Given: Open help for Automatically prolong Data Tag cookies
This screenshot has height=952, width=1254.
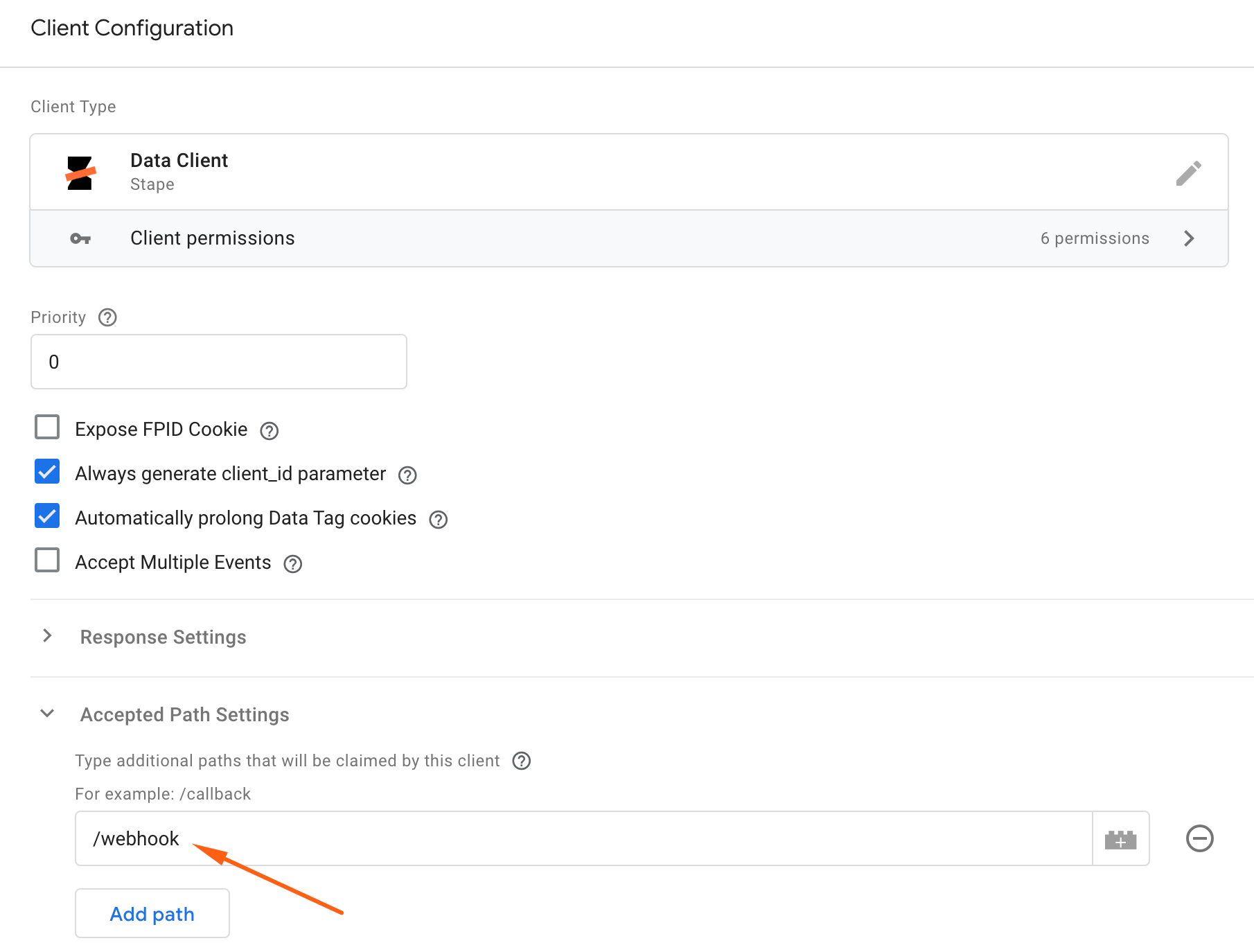Looking at the screenshot, I should [x=439, y=520].
